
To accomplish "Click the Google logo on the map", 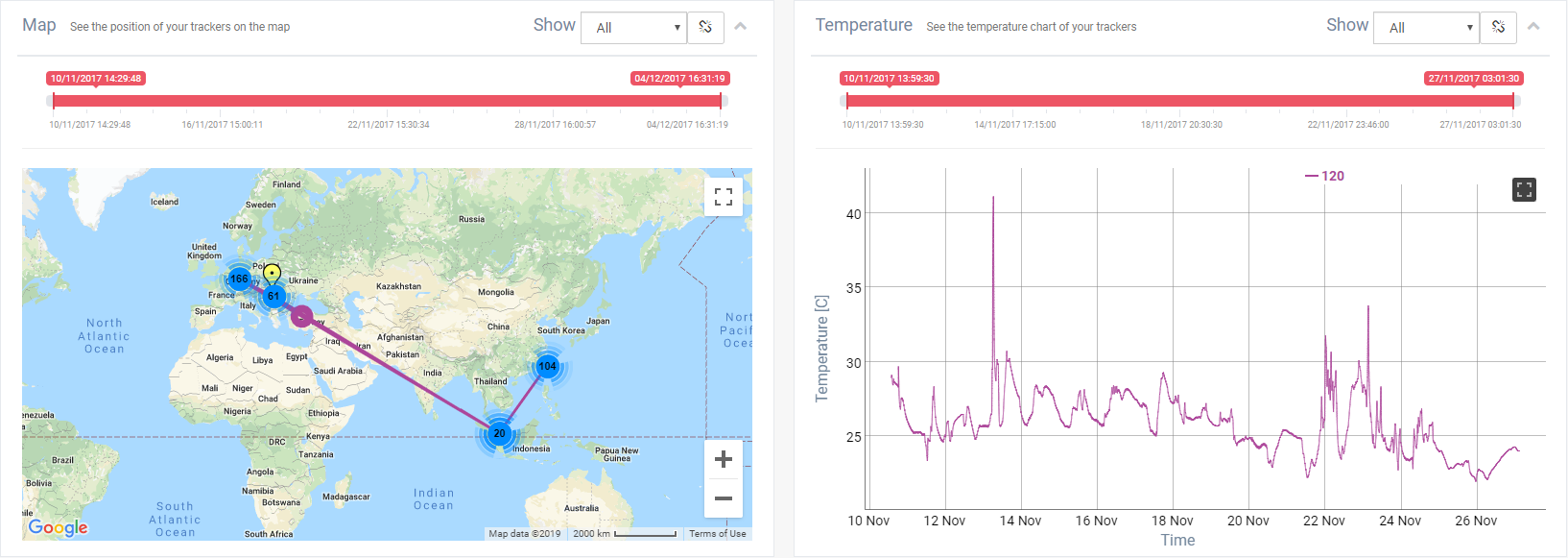I will pyautogui.click(x=58, y=527).
